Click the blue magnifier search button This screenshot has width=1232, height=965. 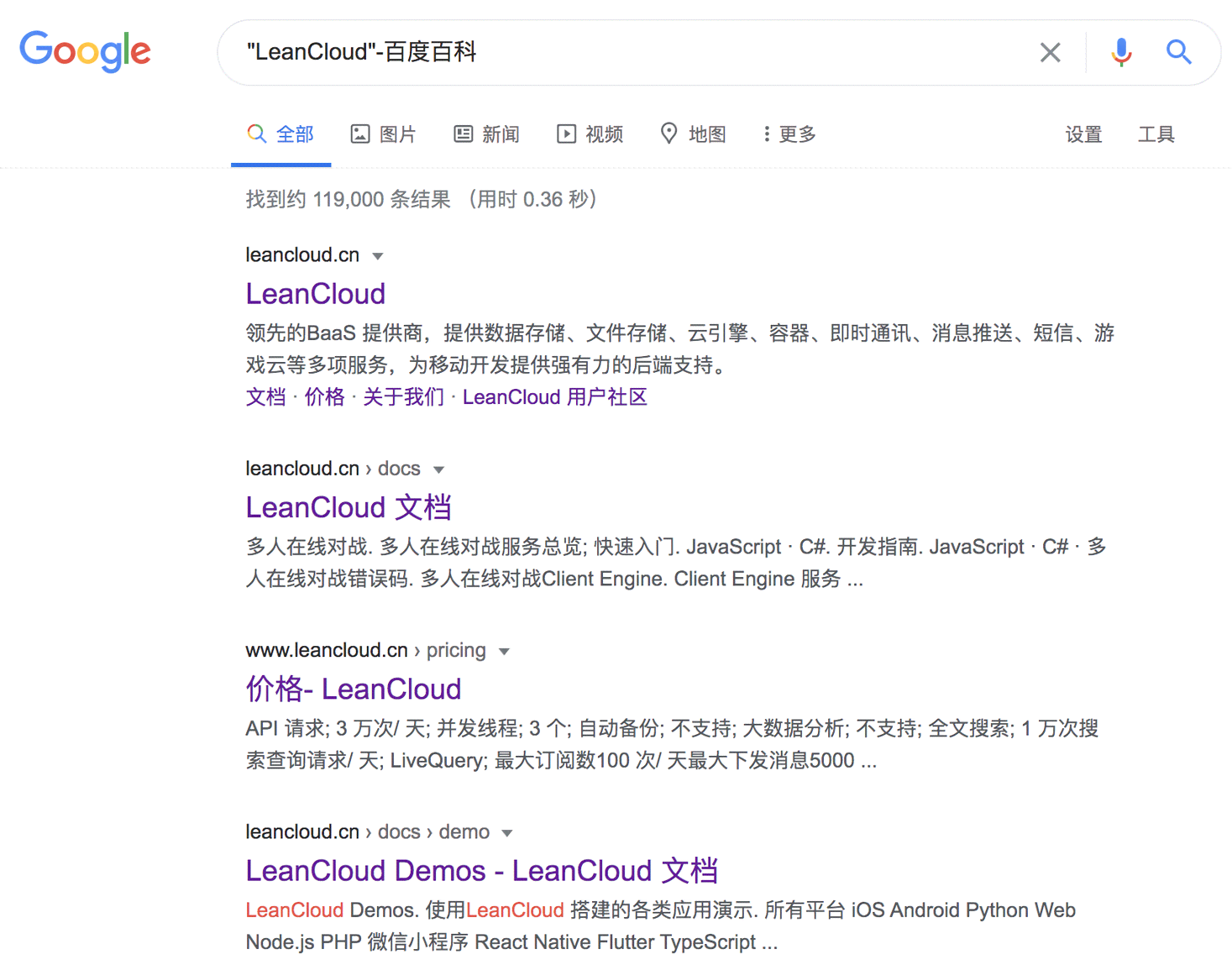tap(1178, 52)
